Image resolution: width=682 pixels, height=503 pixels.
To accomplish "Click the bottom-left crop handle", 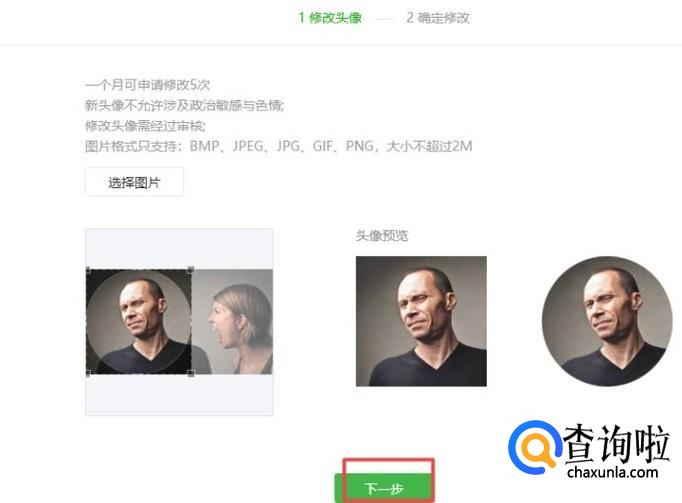I will point(88,373).
